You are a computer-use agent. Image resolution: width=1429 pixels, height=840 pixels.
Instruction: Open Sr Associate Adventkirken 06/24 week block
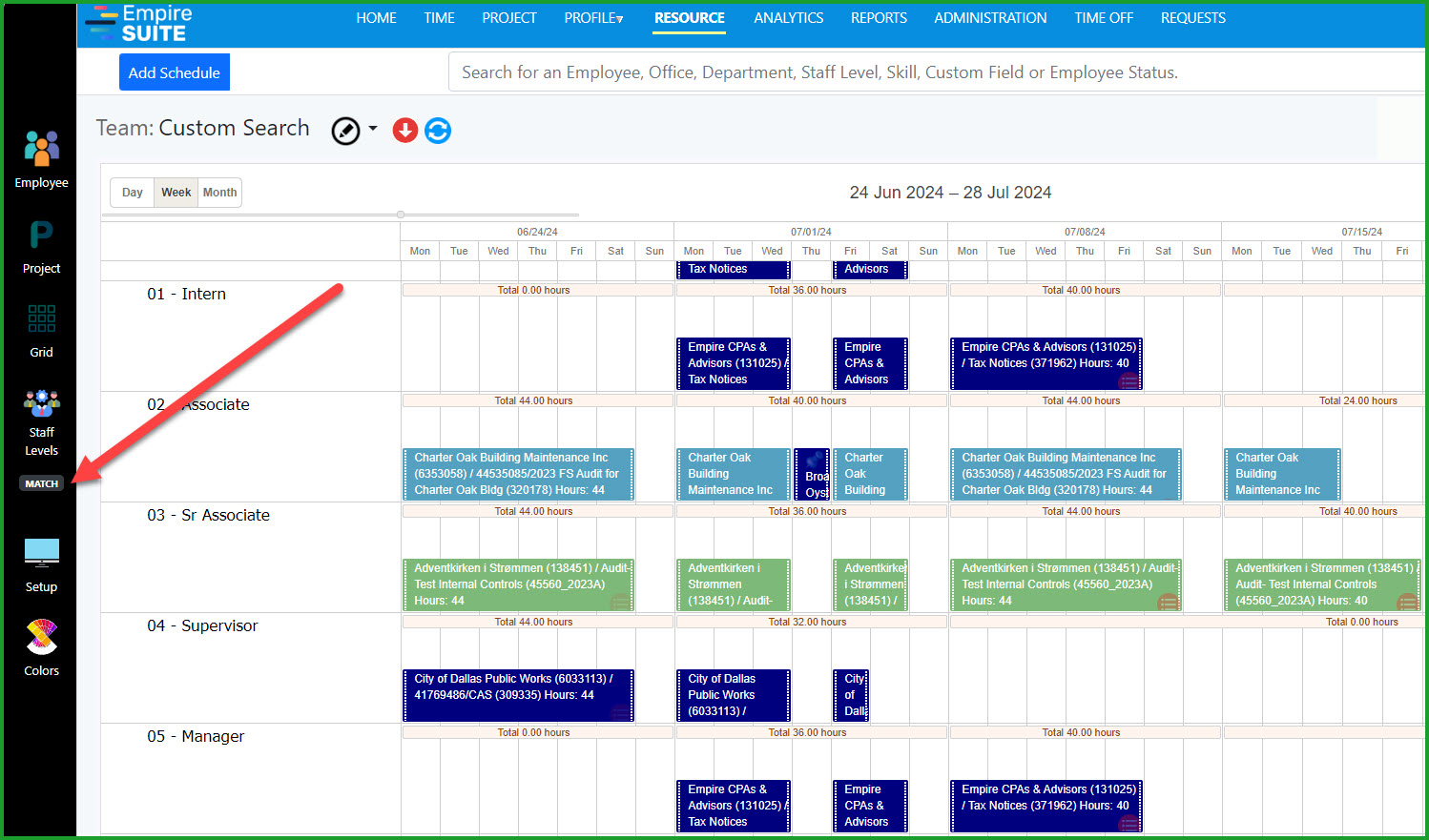(x=518, y=584)
